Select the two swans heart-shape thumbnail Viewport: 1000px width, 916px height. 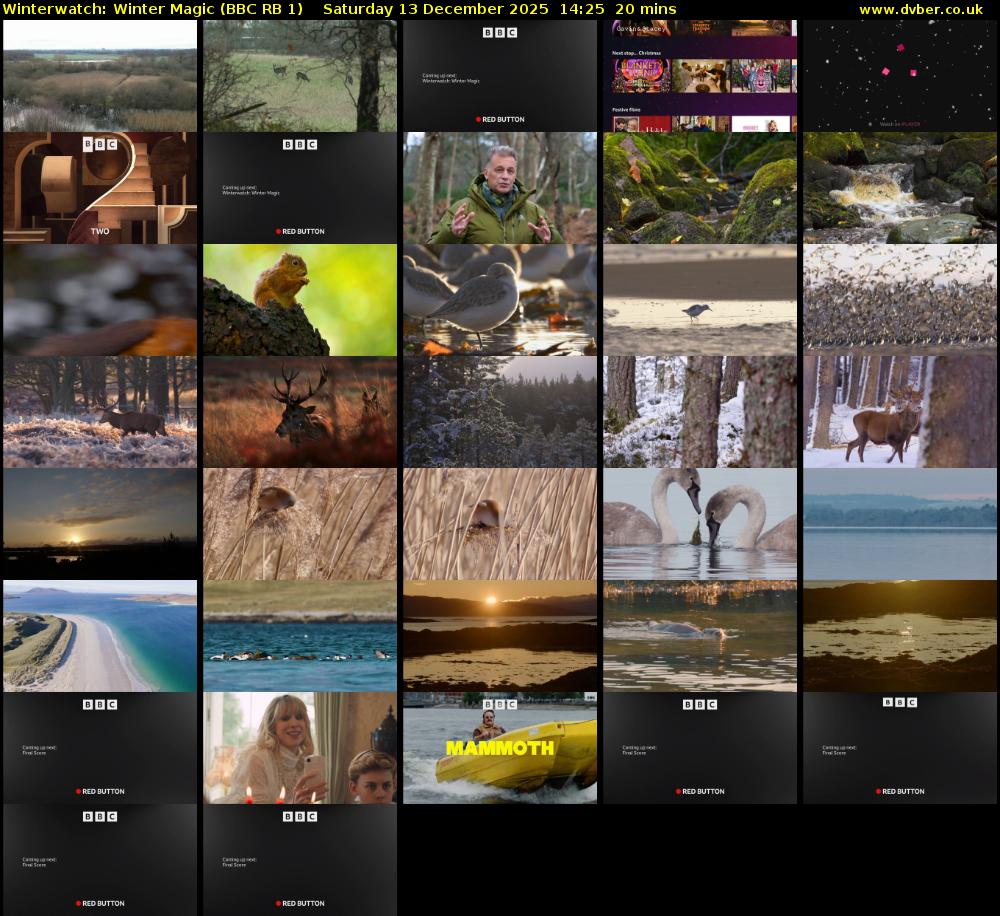700,524
